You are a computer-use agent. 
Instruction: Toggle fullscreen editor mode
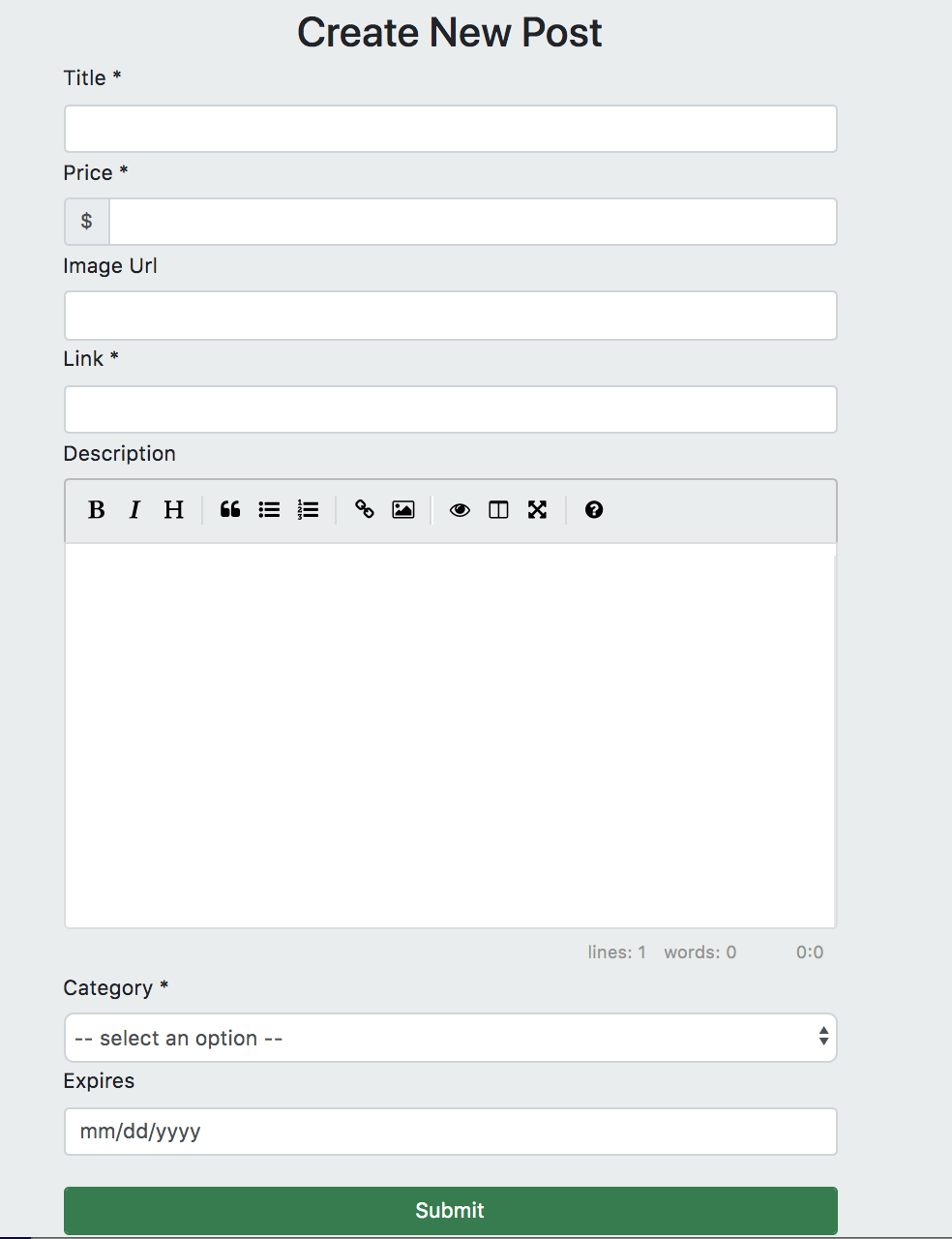pos(537,510)
